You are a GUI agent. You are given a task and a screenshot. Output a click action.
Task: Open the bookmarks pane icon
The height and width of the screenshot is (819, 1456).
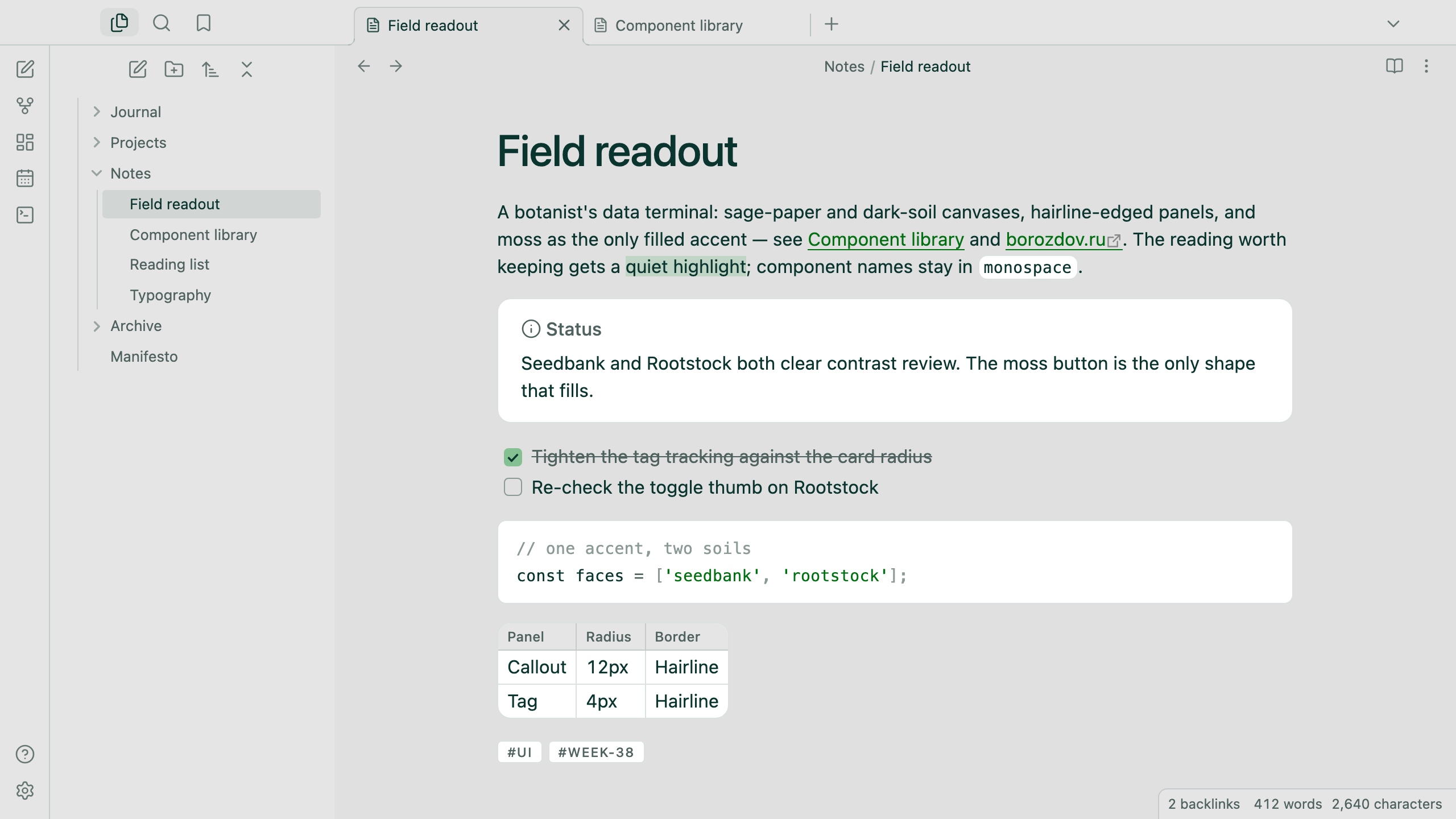(204, 23)
